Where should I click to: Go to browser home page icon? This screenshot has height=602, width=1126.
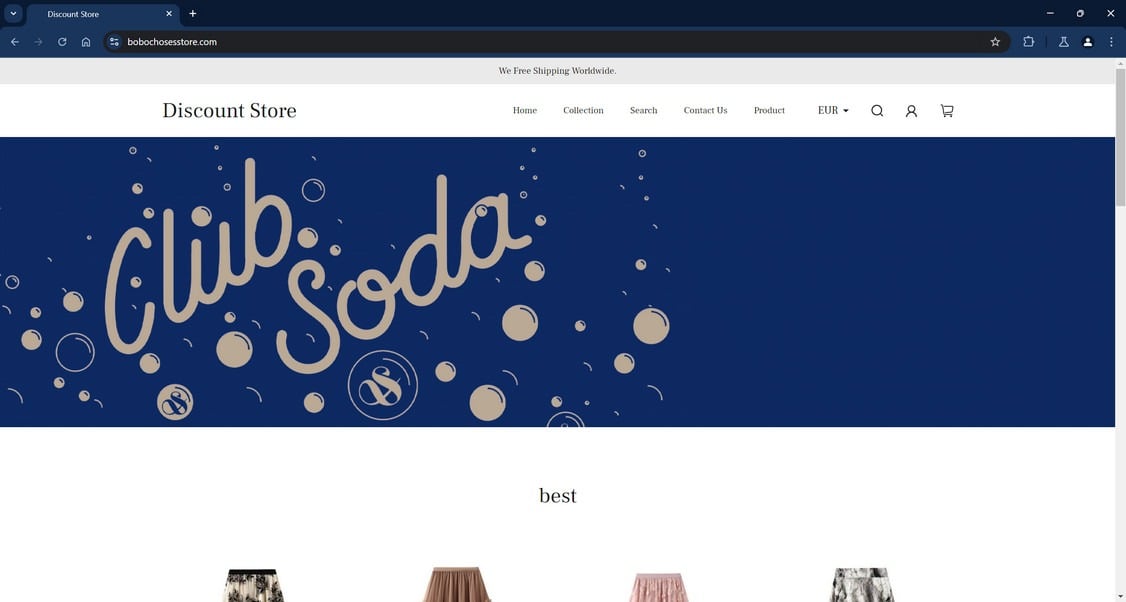(86, 42)
